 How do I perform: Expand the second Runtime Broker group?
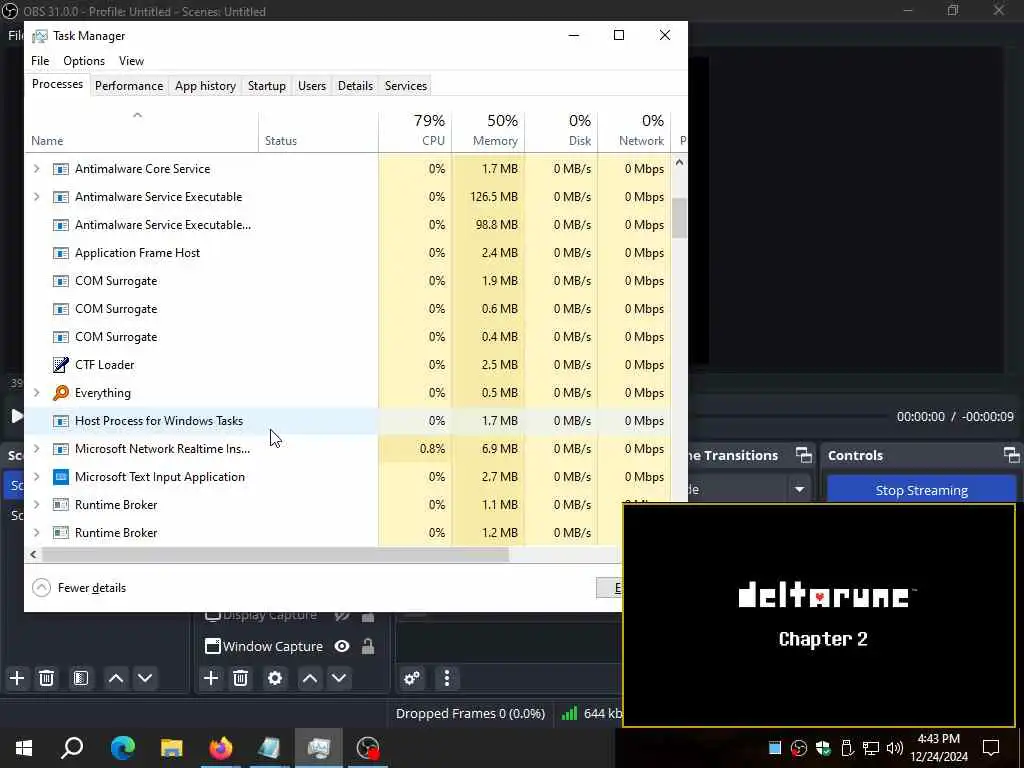(37, 533)
